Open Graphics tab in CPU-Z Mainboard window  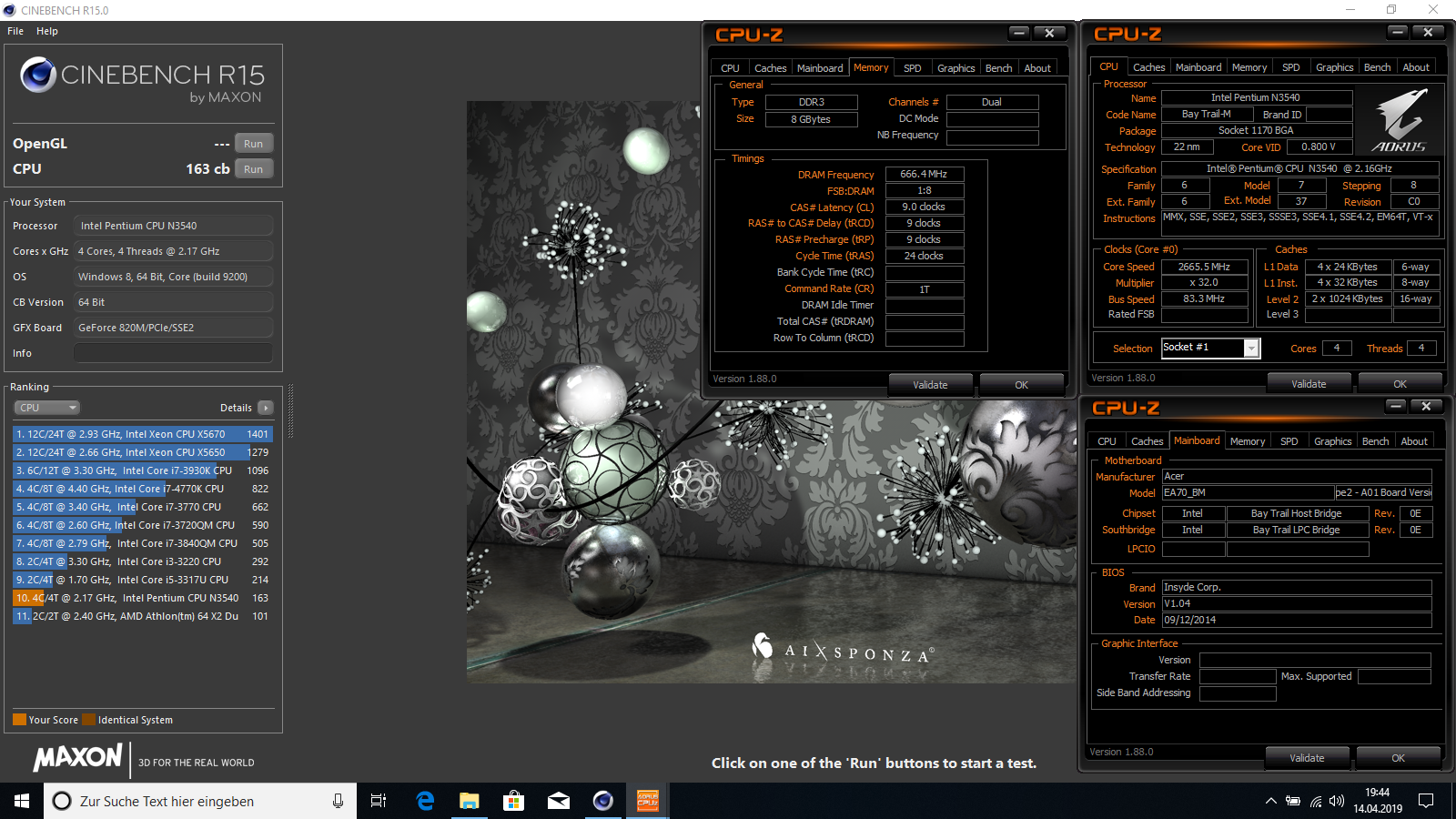click(x=1333, y=441)
